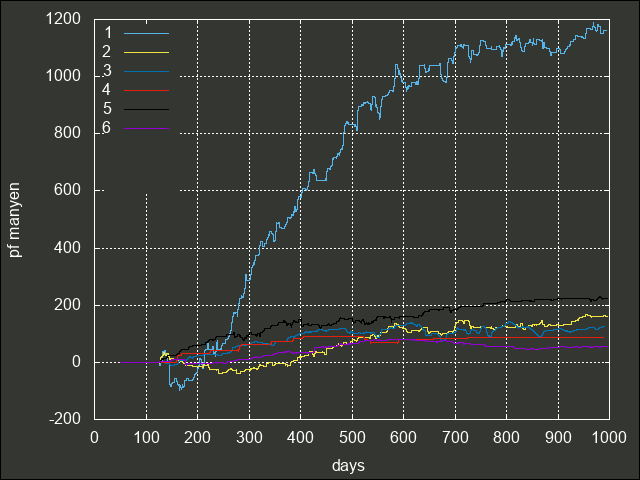This screenshot has width=640, height=480.
Task: Click x-axis tick label '300'
Action: tap(249, 438)
